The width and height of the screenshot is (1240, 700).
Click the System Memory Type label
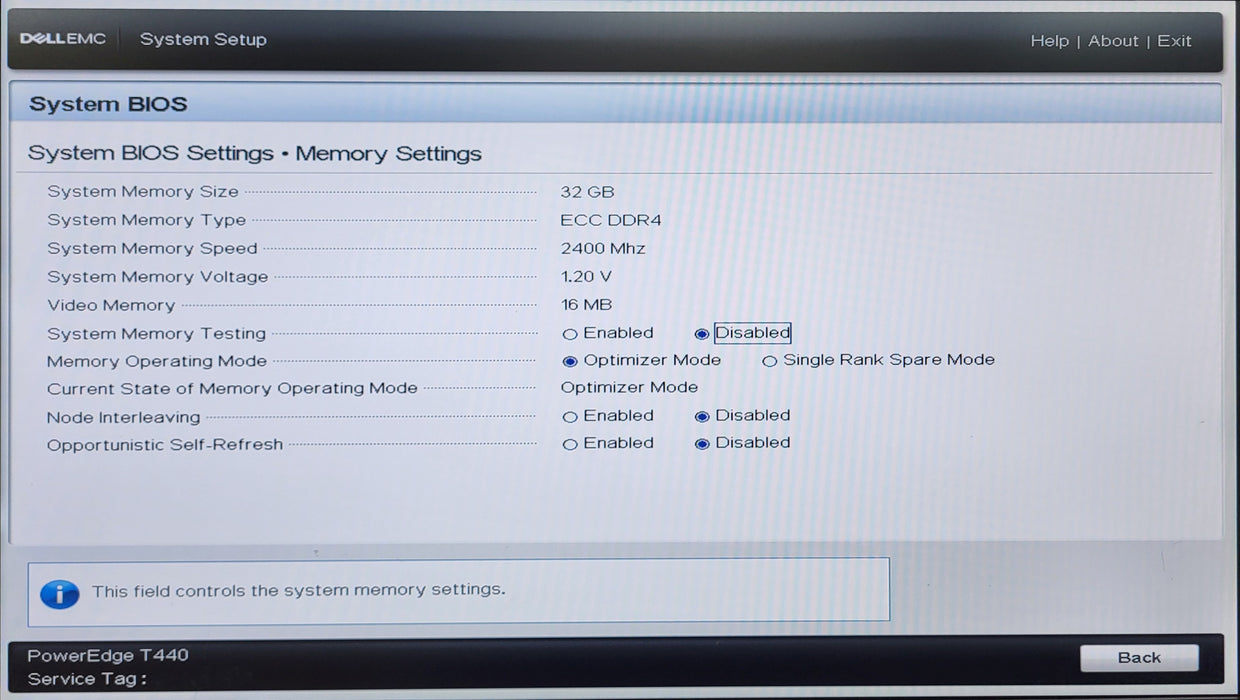point(146,220)
